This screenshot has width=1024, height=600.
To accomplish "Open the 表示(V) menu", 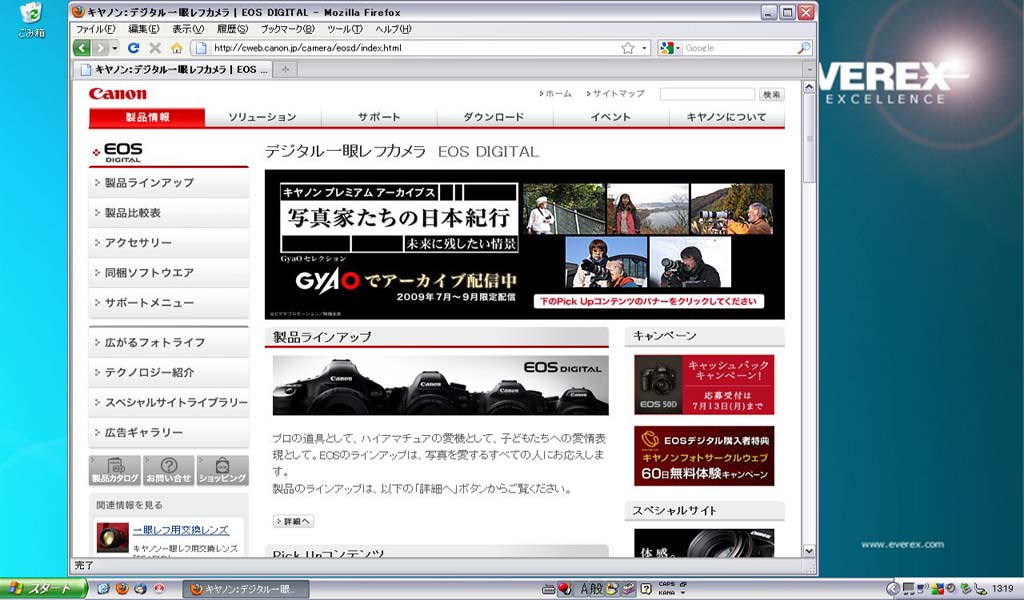I will pos(188,29).
